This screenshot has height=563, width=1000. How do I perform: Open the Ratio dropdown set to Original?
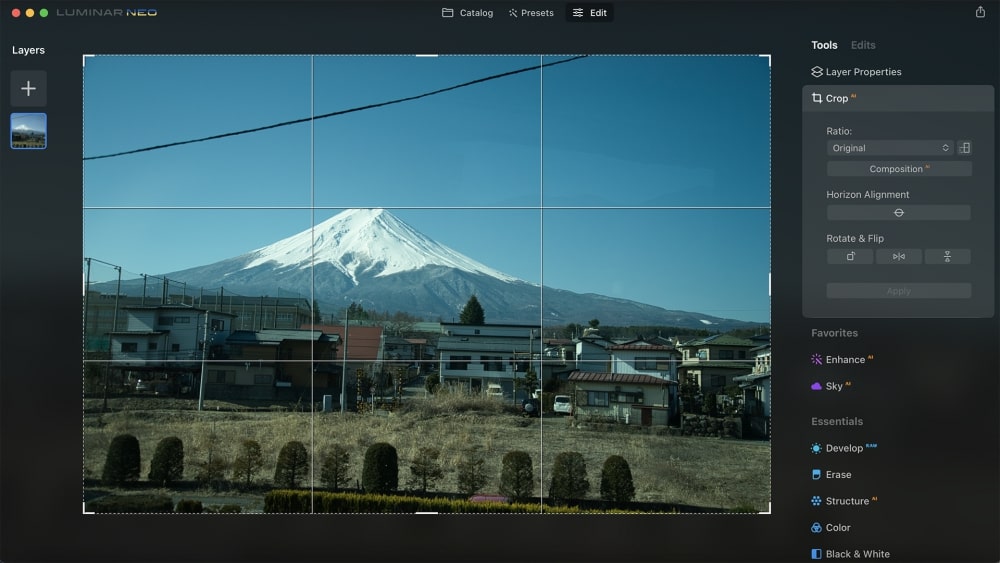[890, 148]
